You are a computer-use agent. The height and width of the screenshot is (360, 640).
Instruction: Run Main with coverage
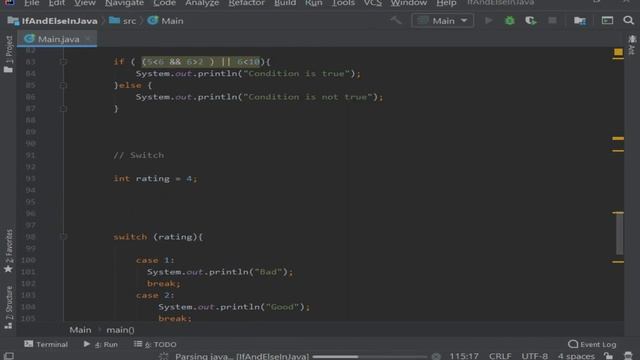pos(531,20)
